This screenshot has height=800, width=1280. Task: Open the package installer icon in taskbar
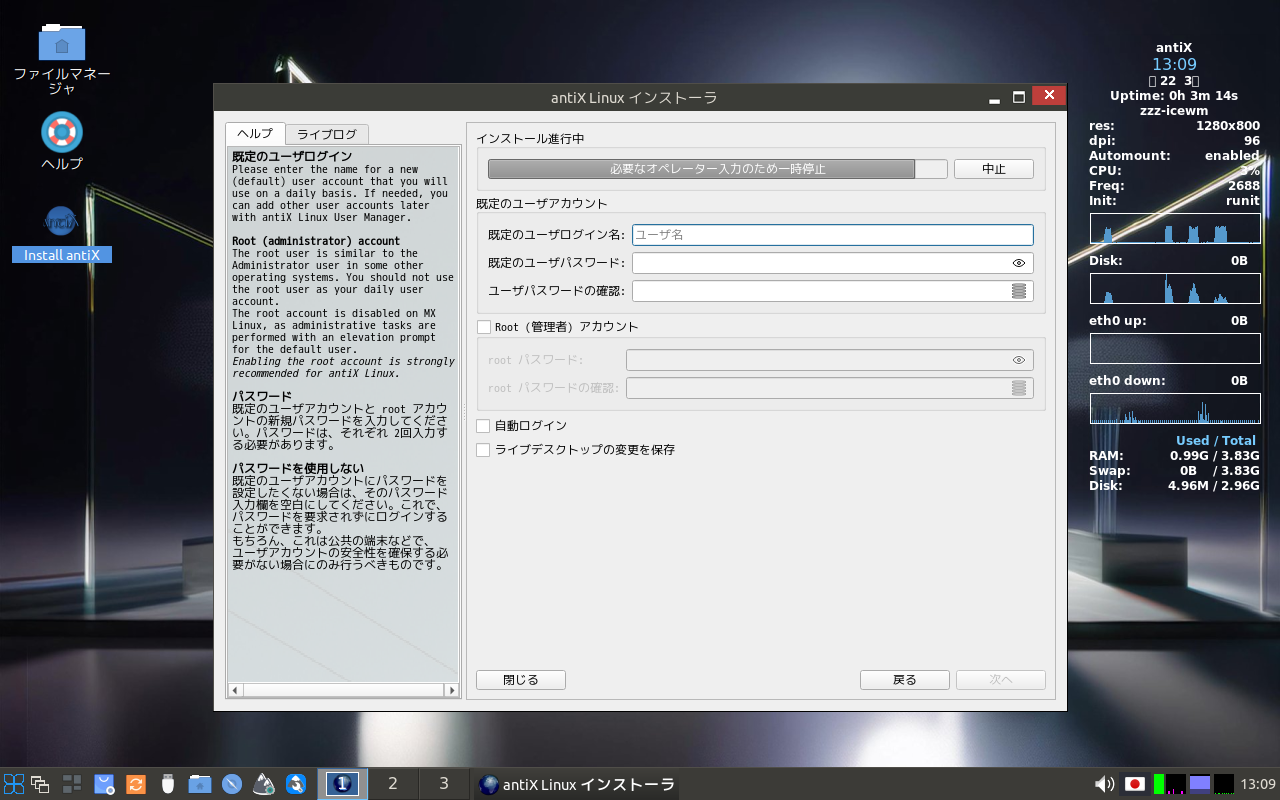[104, 784]
